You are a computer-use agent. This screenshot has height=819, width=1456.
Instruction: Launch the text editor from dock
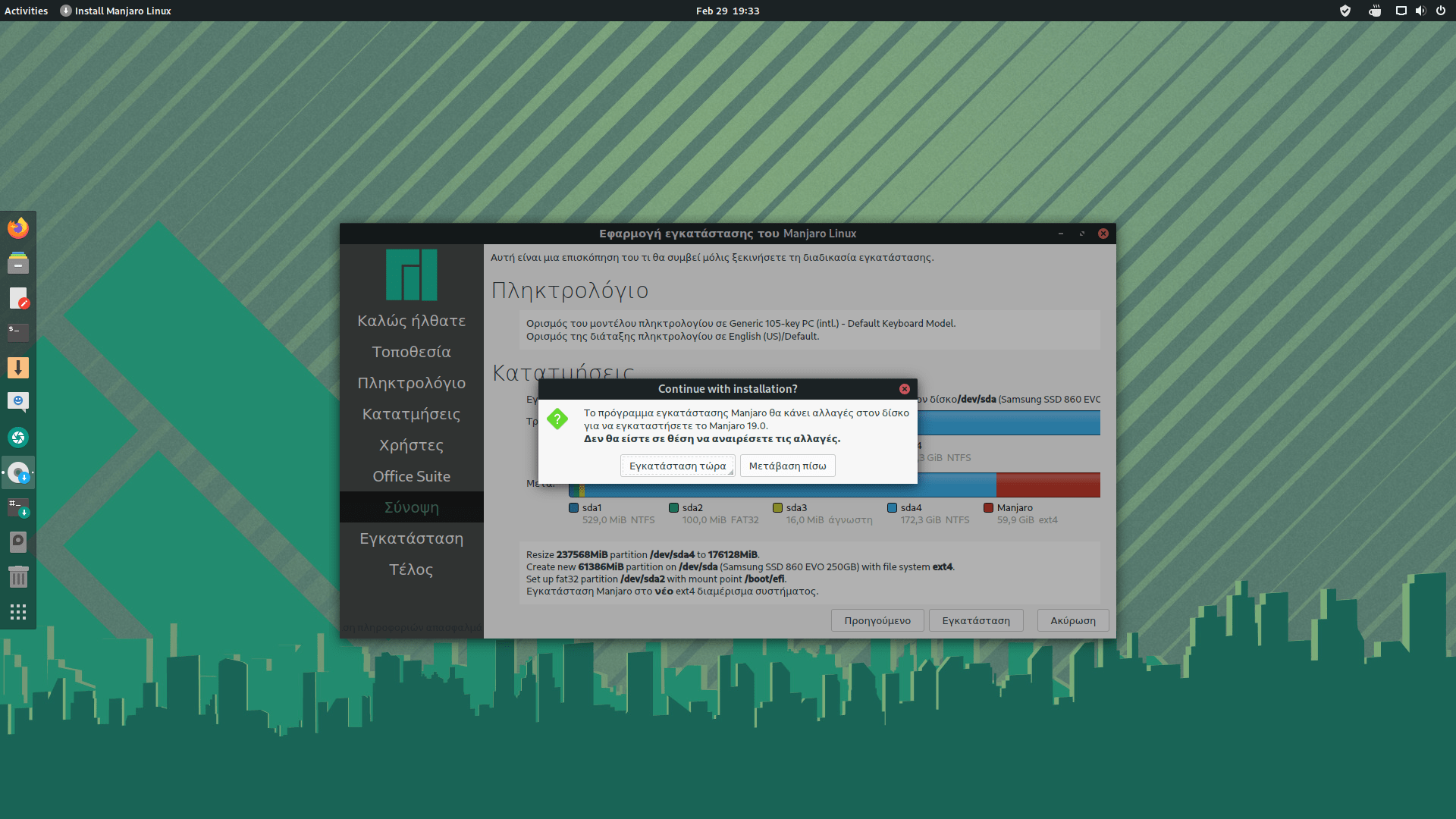pyautogui.click(x=18, y=298)
